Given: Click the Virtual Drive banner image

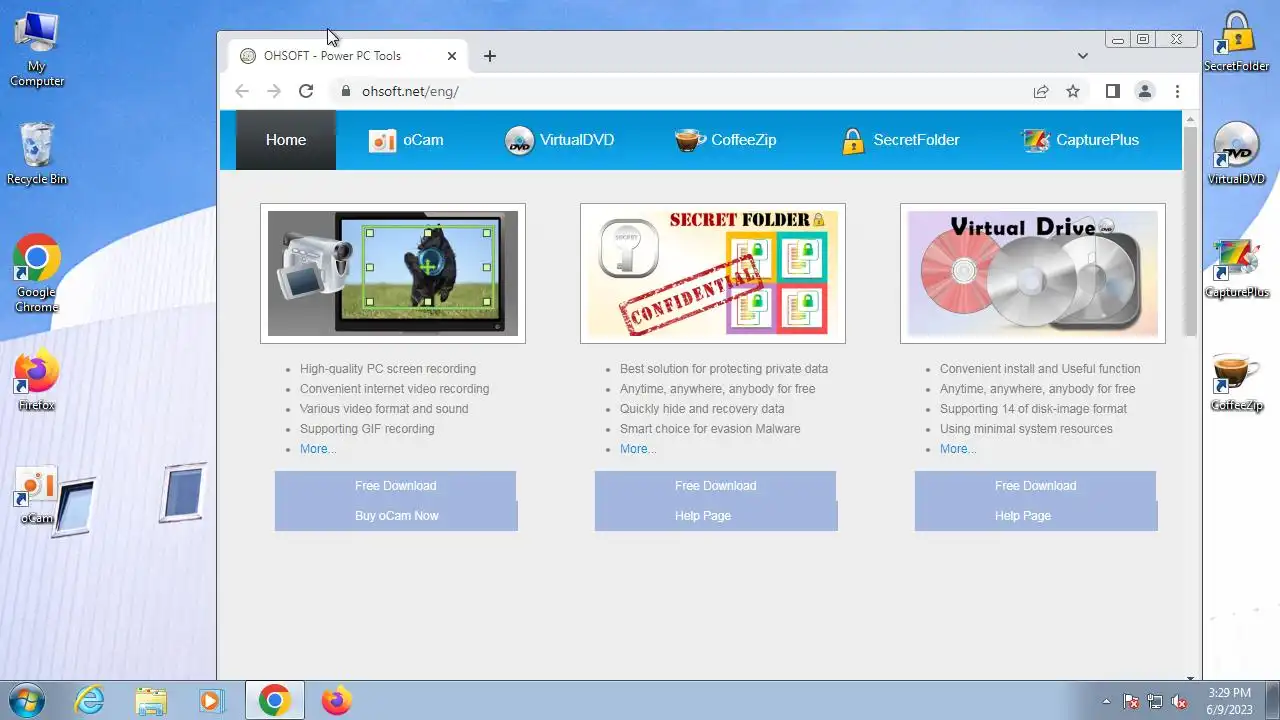Looking at the screenshot, I should [x=1033, y=273].
